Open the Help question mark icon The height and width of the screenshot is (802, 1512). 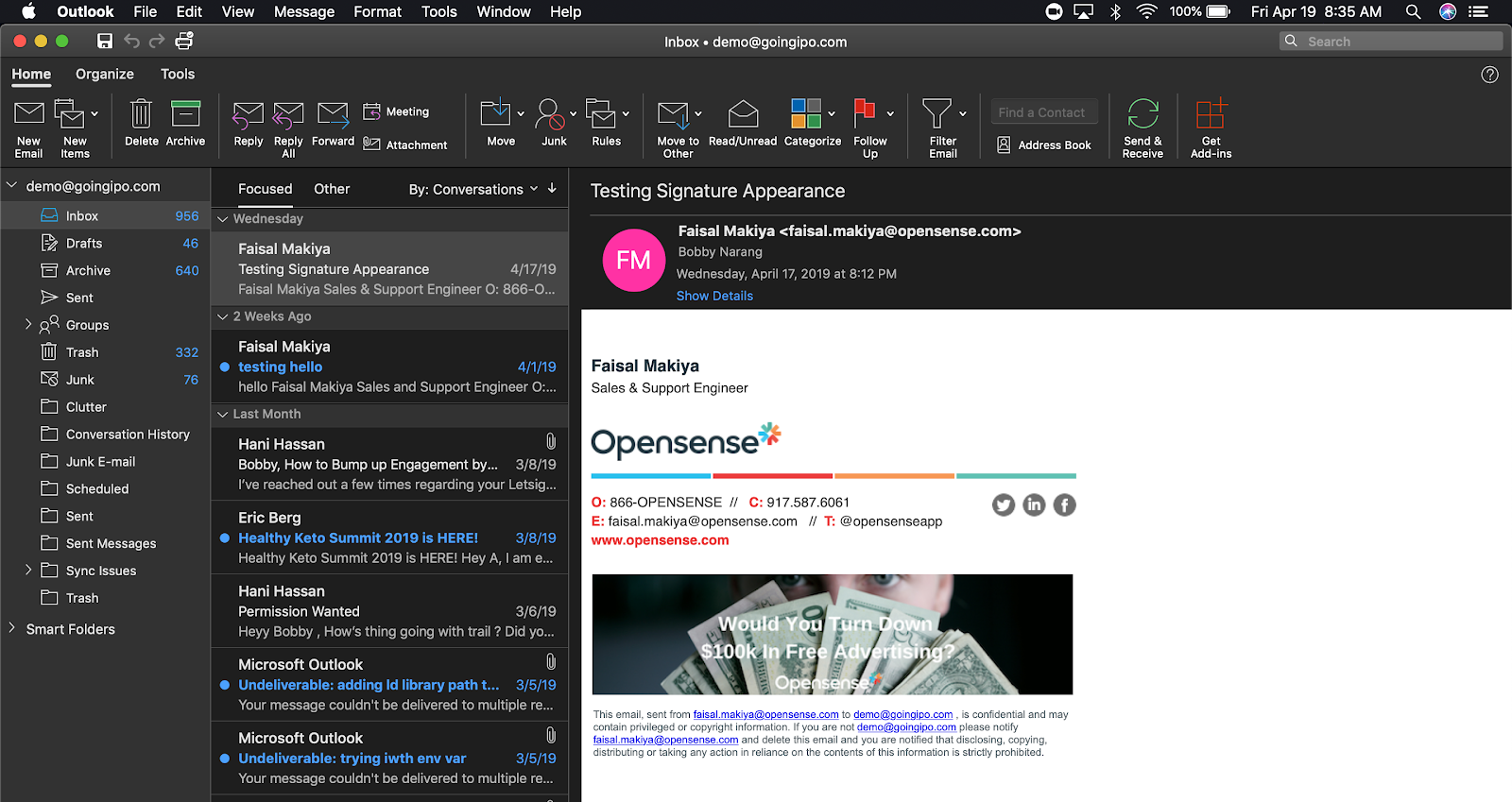pos(1489,75)
